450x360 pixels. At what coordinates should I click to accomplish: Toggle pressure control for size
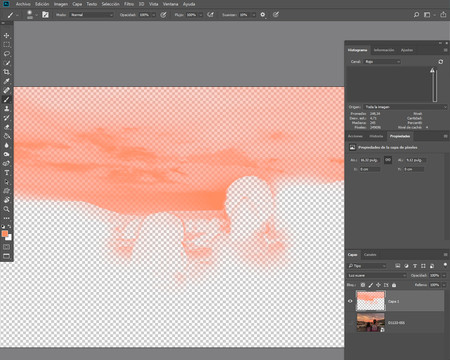(x=276, y=15)
